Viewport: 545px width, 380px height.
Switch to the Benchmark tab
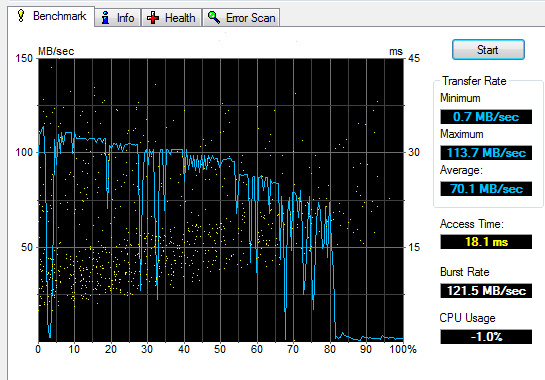click(x=51, y=16)
